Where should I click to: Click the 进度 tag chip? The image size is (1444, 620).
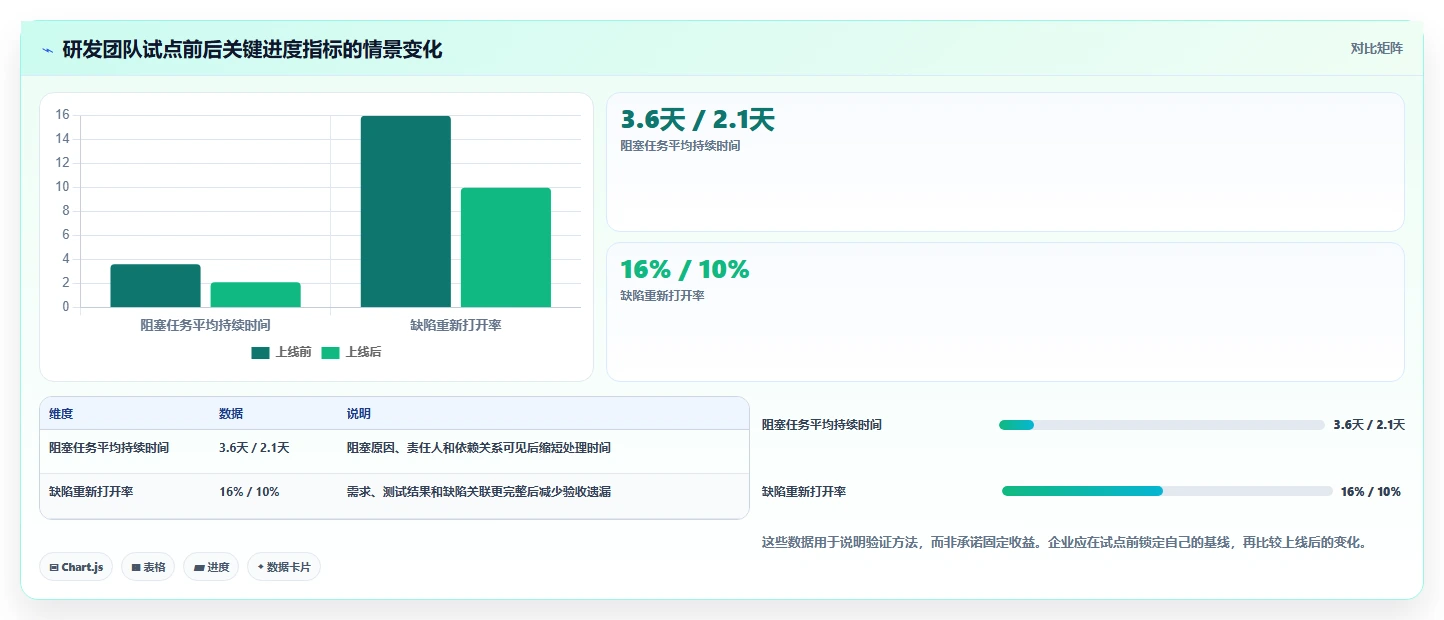tap(211, 567)
